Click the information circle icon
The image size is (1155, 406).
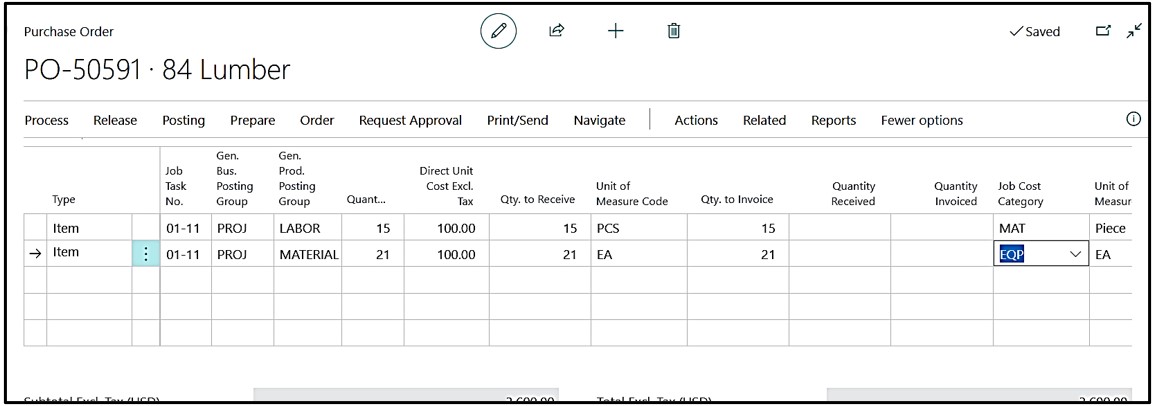1133,119
